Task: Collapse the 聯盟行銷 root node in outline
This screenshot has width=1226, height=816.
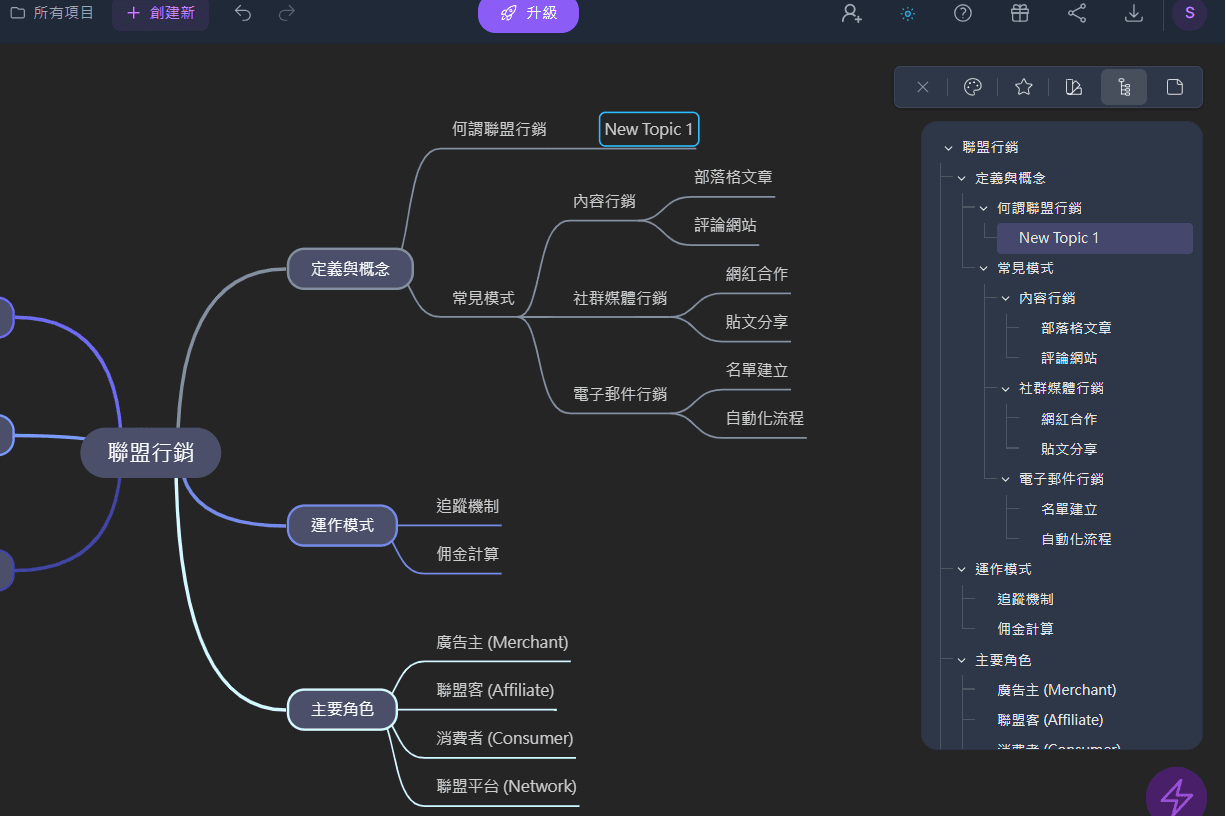Action: click(948, 147)
